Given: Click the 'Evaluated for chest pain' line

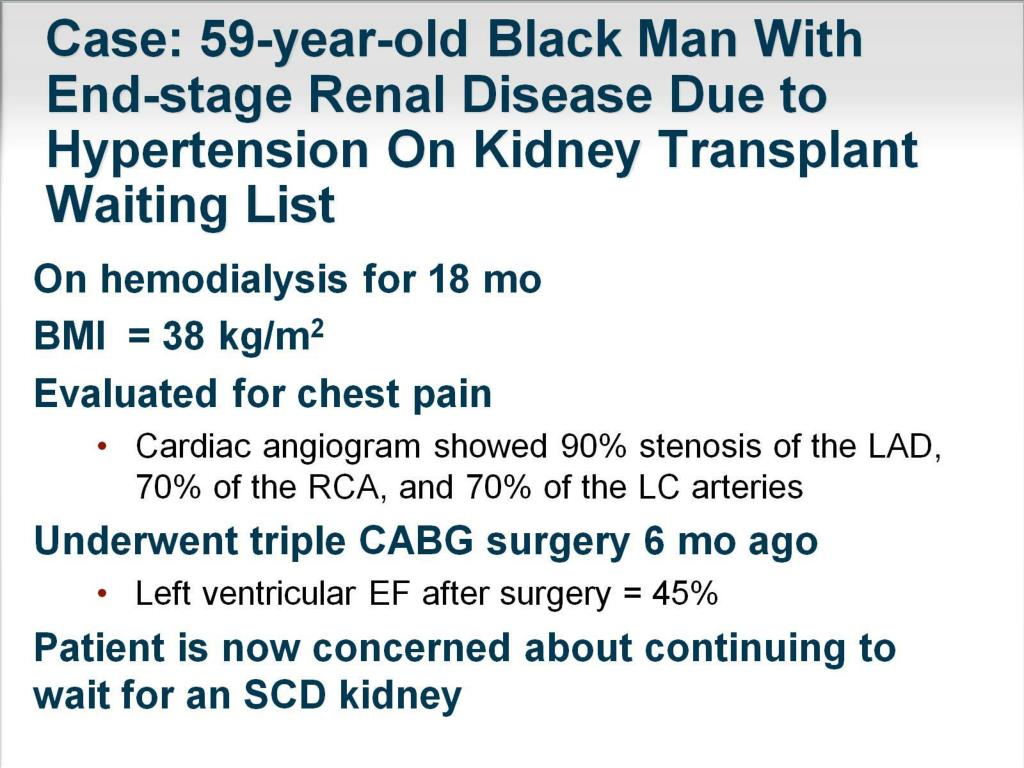Looking at the screenshot, I should click(263, 394).
